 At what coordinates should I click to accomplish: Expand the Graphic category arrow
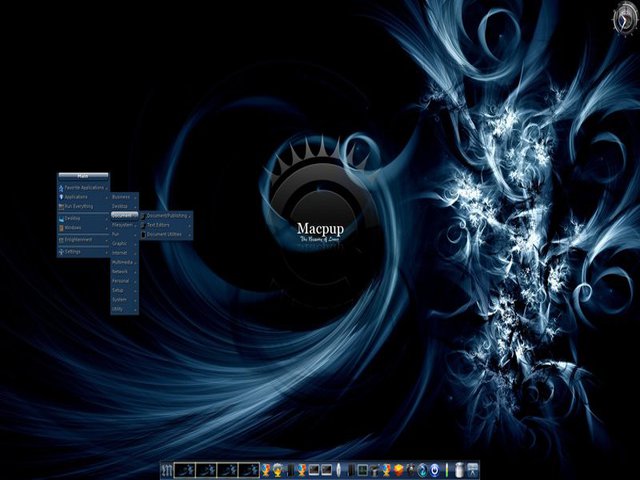point(135,244)
